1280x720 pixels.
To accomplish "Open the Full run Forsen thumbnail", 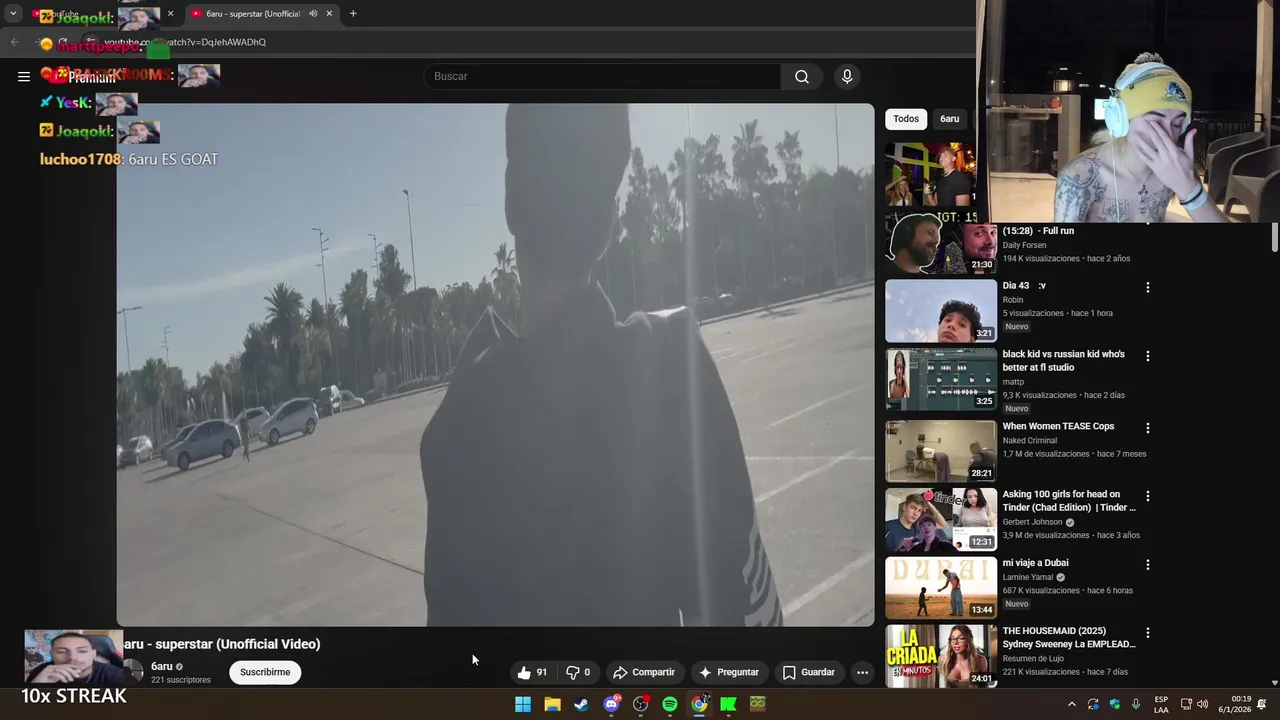I will click(x=941, y=243).
